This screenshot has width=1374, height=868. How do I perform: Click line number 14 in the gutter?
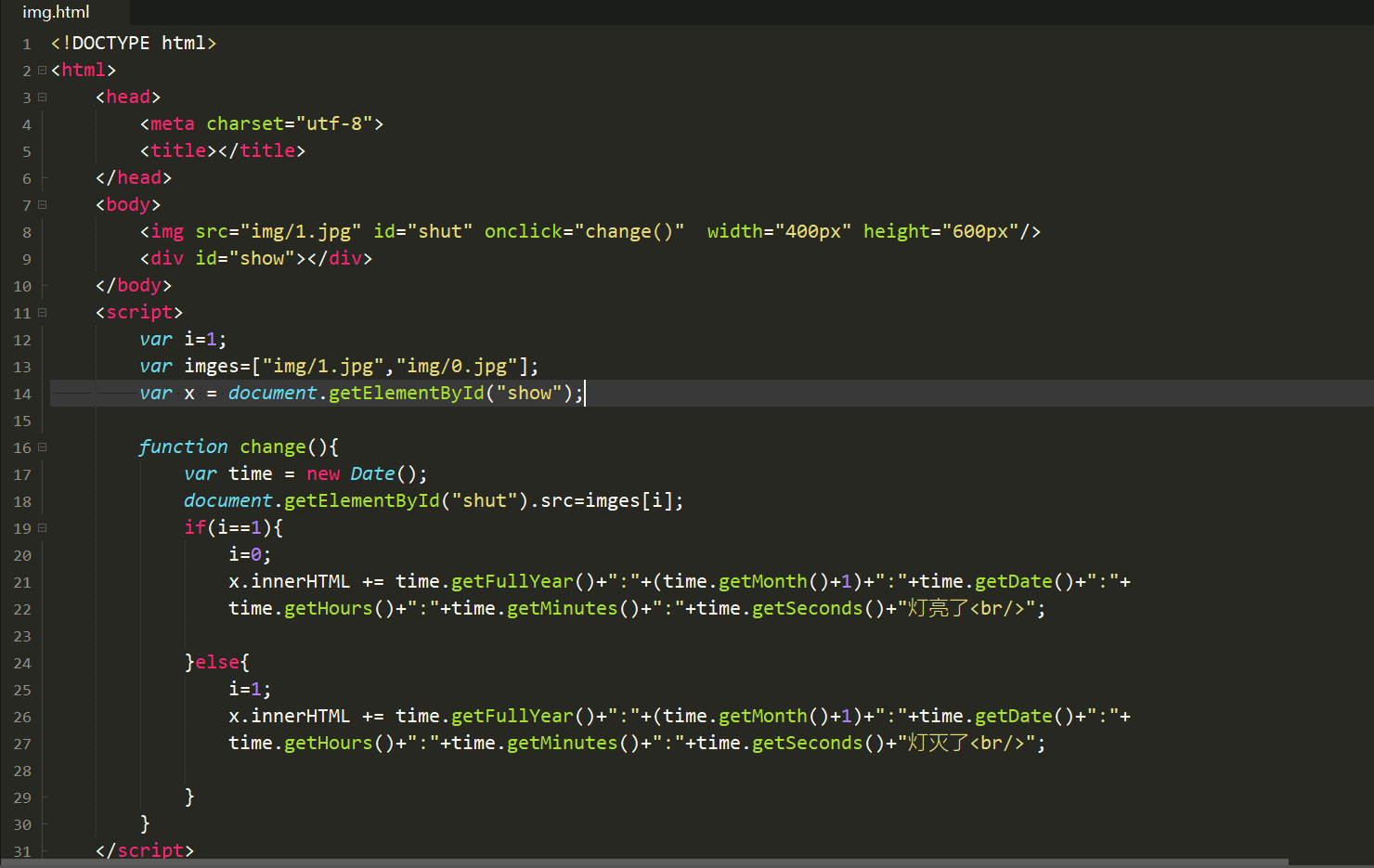[22, 394]
